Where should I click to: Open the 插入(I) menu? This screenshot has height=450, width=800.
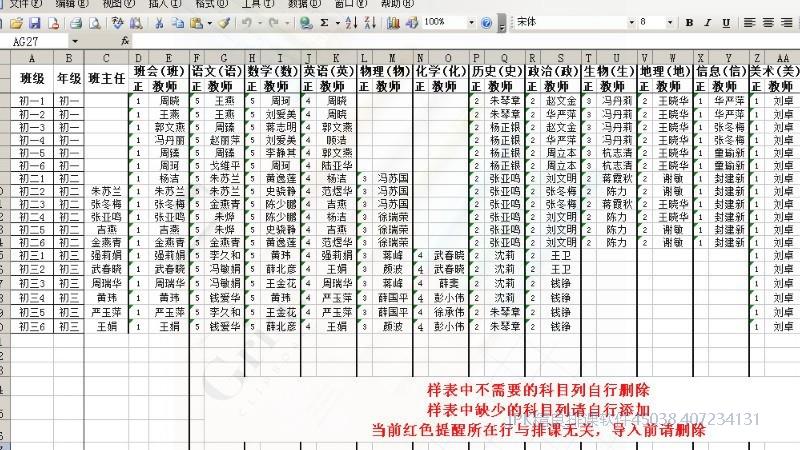point(165,4)
